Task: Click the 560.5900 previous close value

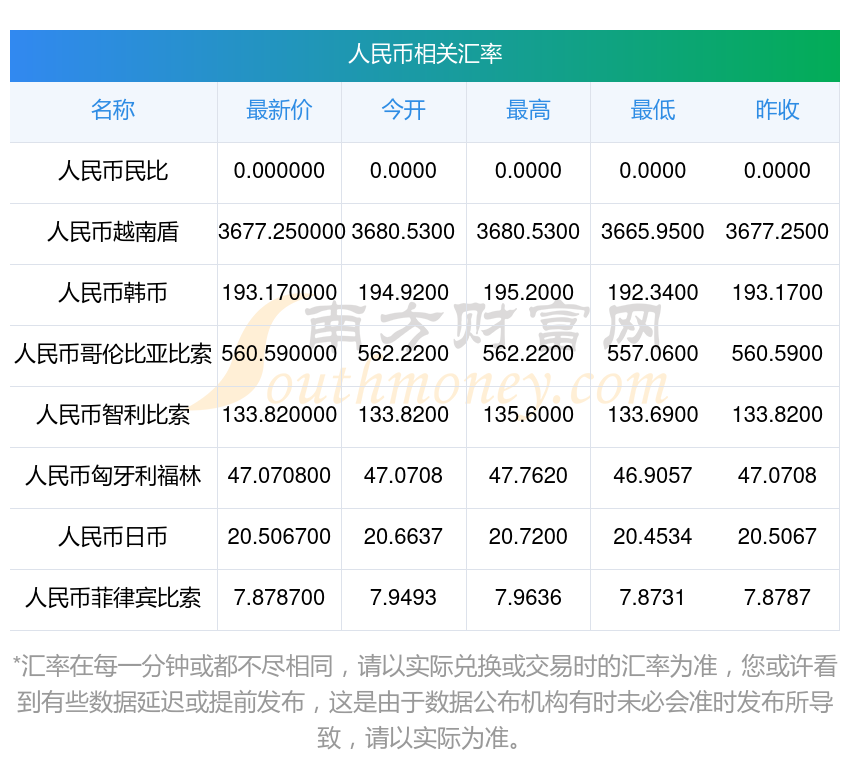Action: [777, 353]
